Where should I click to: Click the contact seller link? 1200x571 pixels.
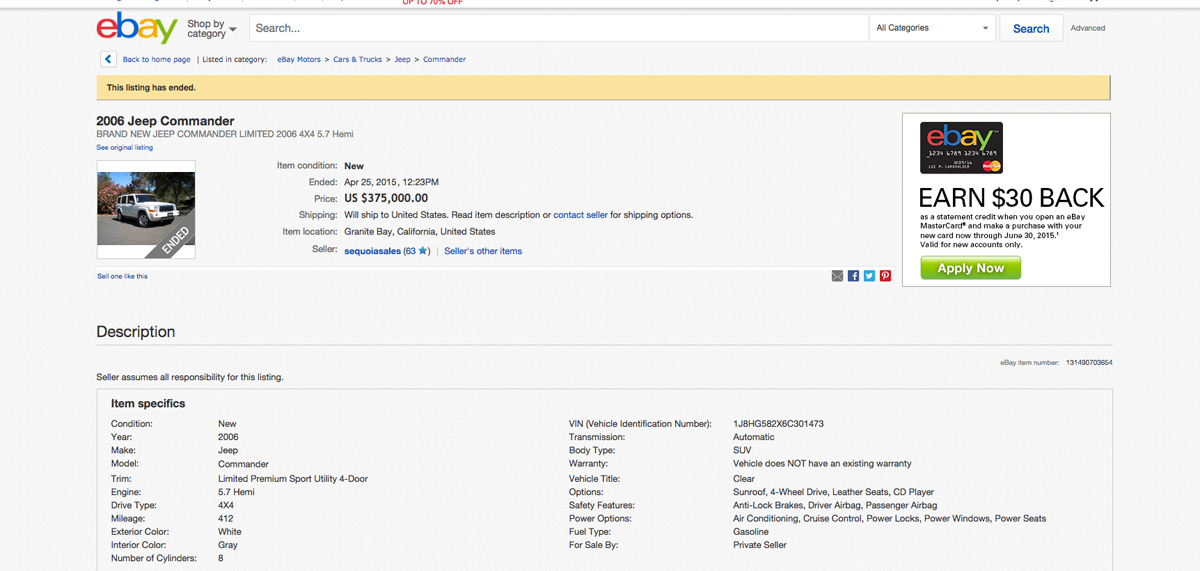click(x=580, y=215)
